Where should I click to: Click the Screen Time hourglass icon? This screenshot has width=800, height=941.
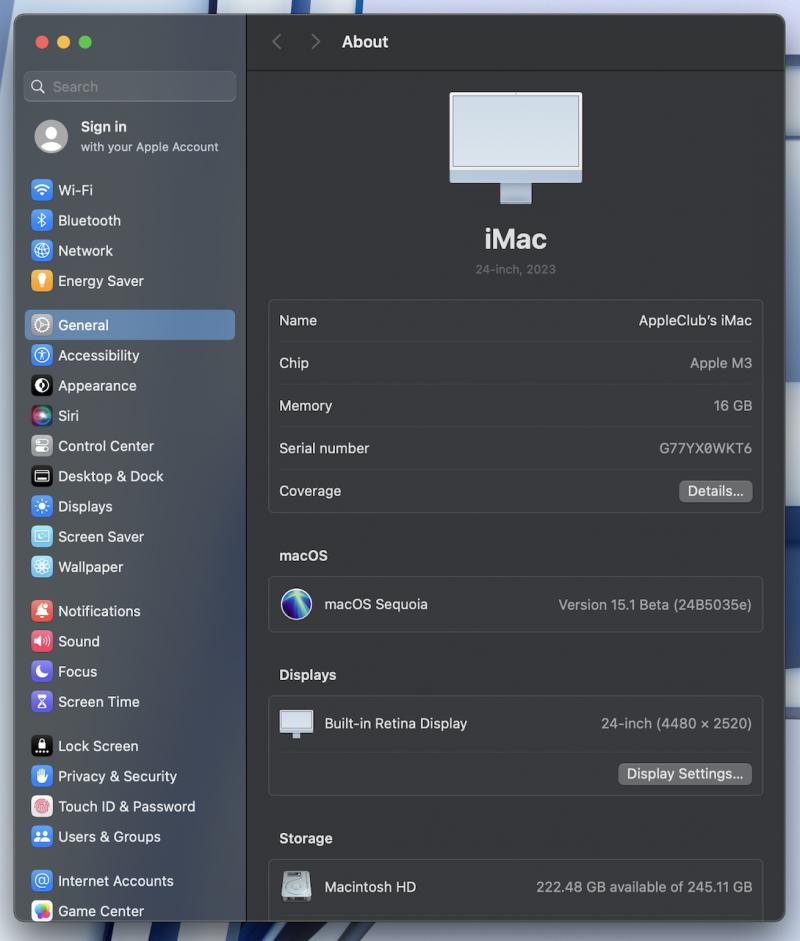[42, 702]
